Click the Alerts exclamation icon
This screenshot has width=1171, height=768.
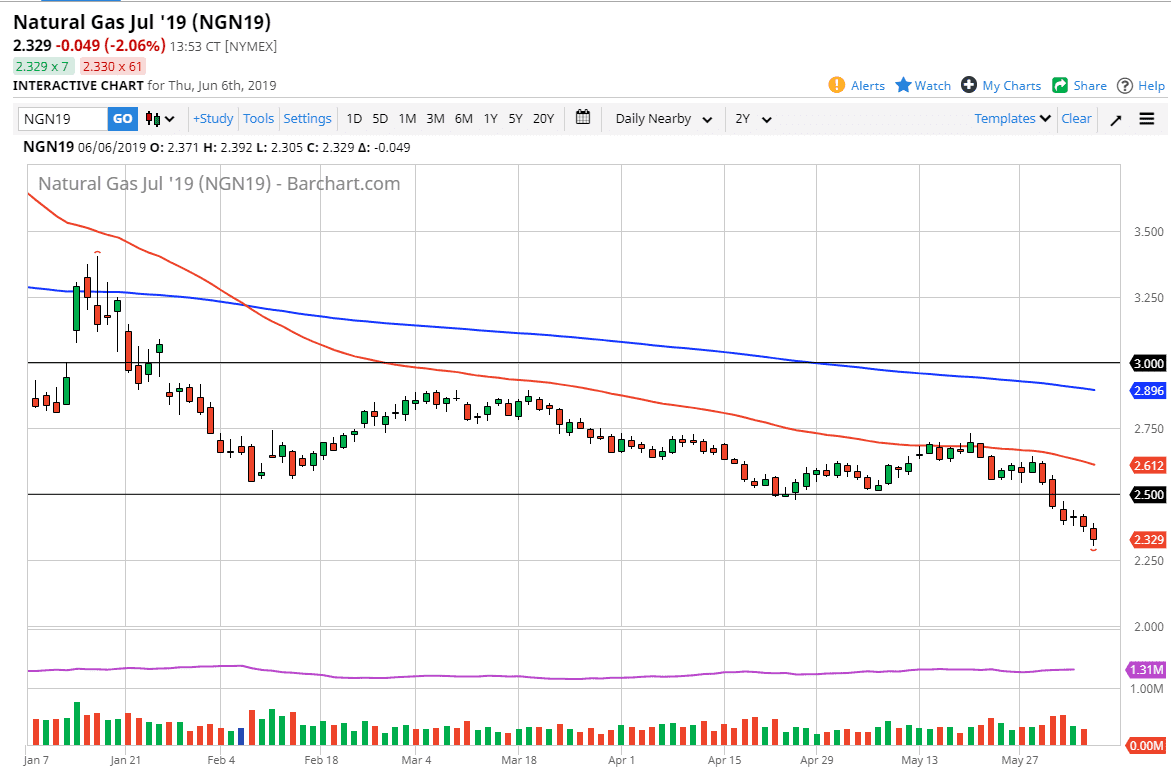836,85
